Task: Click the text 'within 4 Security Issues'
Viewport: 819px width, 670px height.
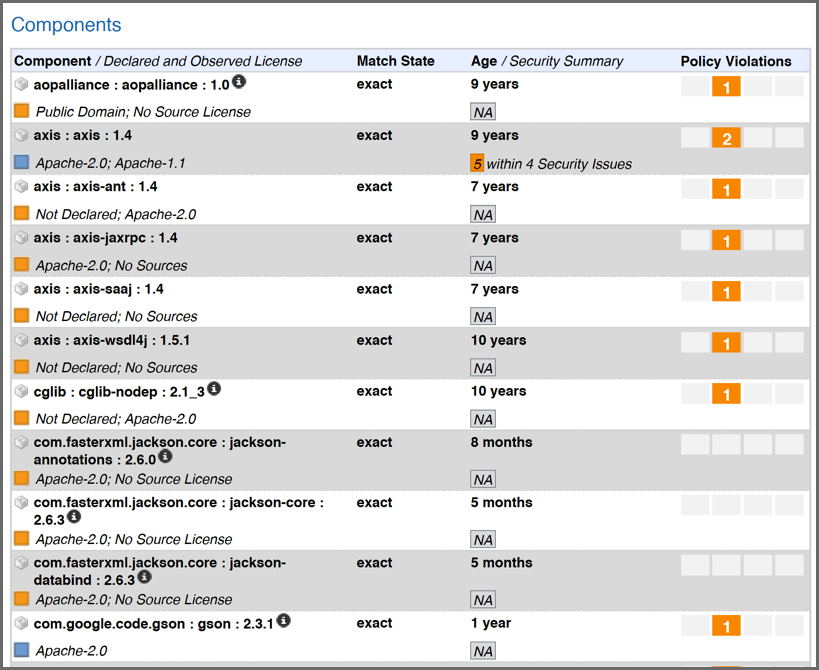Action: 559,164
